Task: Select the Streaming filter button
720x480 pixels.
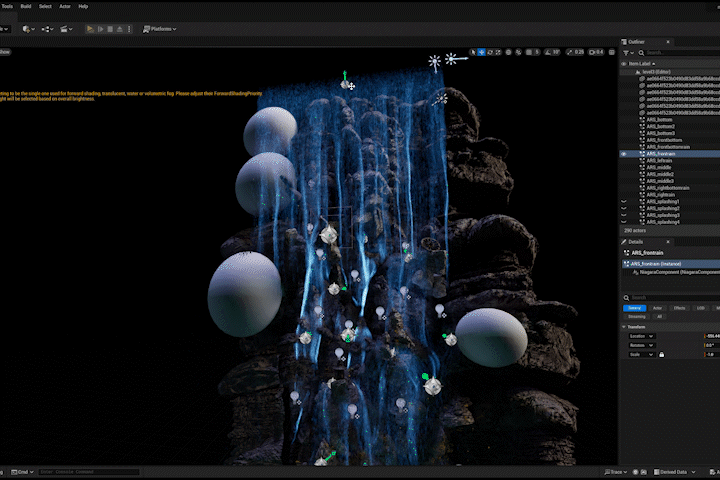Action: coord(636,316)
